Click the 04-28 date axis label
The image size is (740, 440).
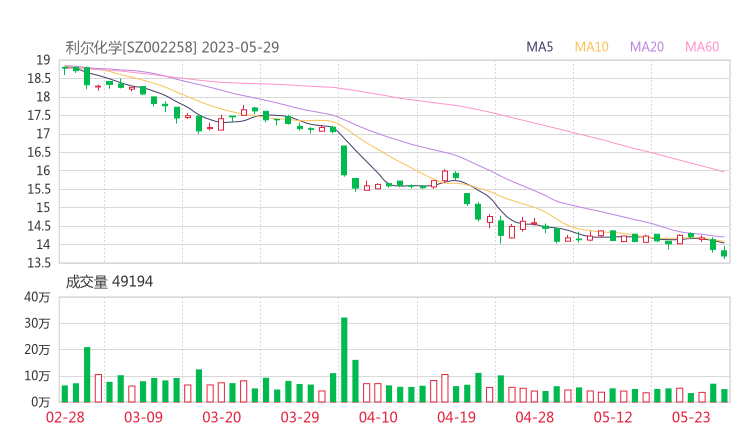[x=535, y=417]
